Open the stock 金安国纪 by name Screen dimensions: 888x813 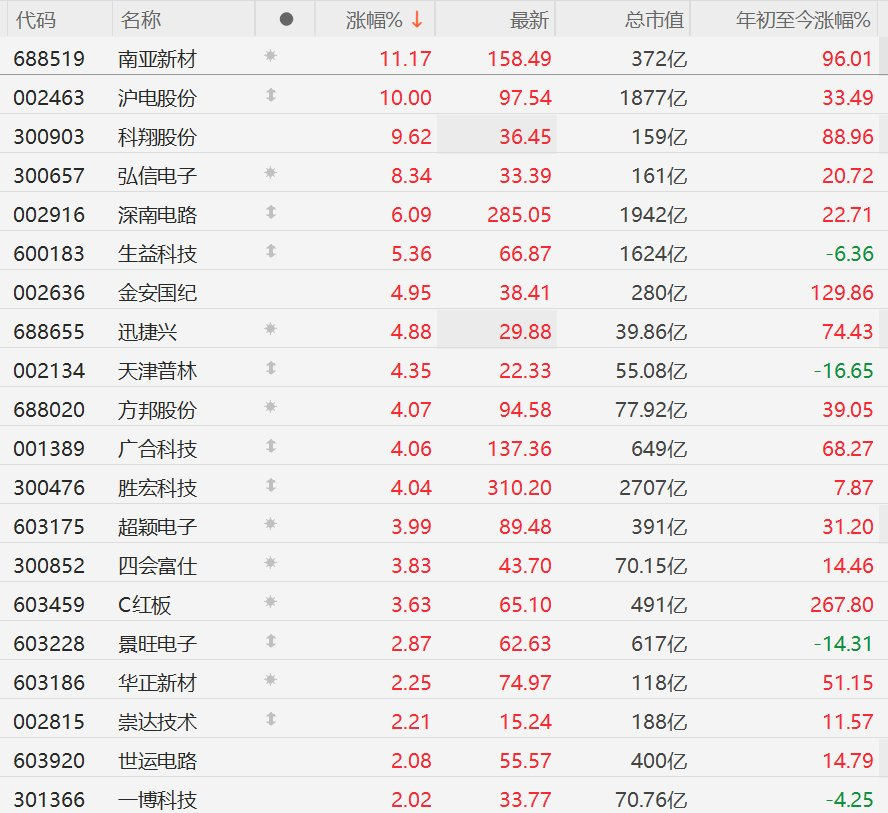click(157, 293)
